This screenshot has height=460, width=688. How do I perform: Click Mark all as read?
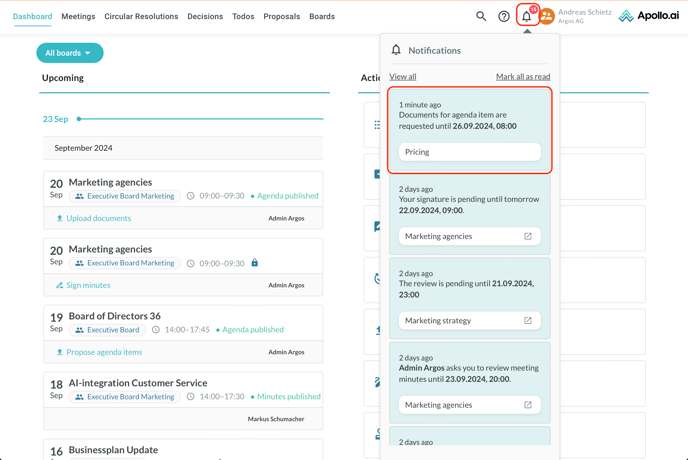coord(522,77)
